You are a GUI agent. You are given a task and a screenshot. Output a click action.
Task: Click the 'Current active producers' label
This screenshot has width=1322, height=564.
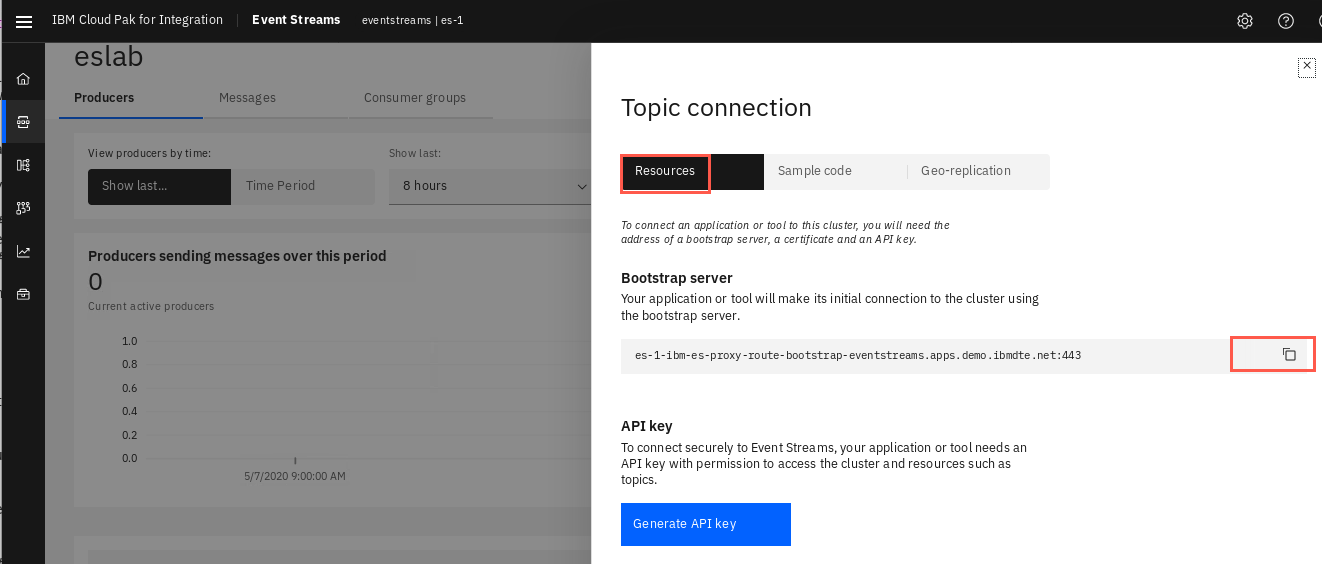(151, 306)
